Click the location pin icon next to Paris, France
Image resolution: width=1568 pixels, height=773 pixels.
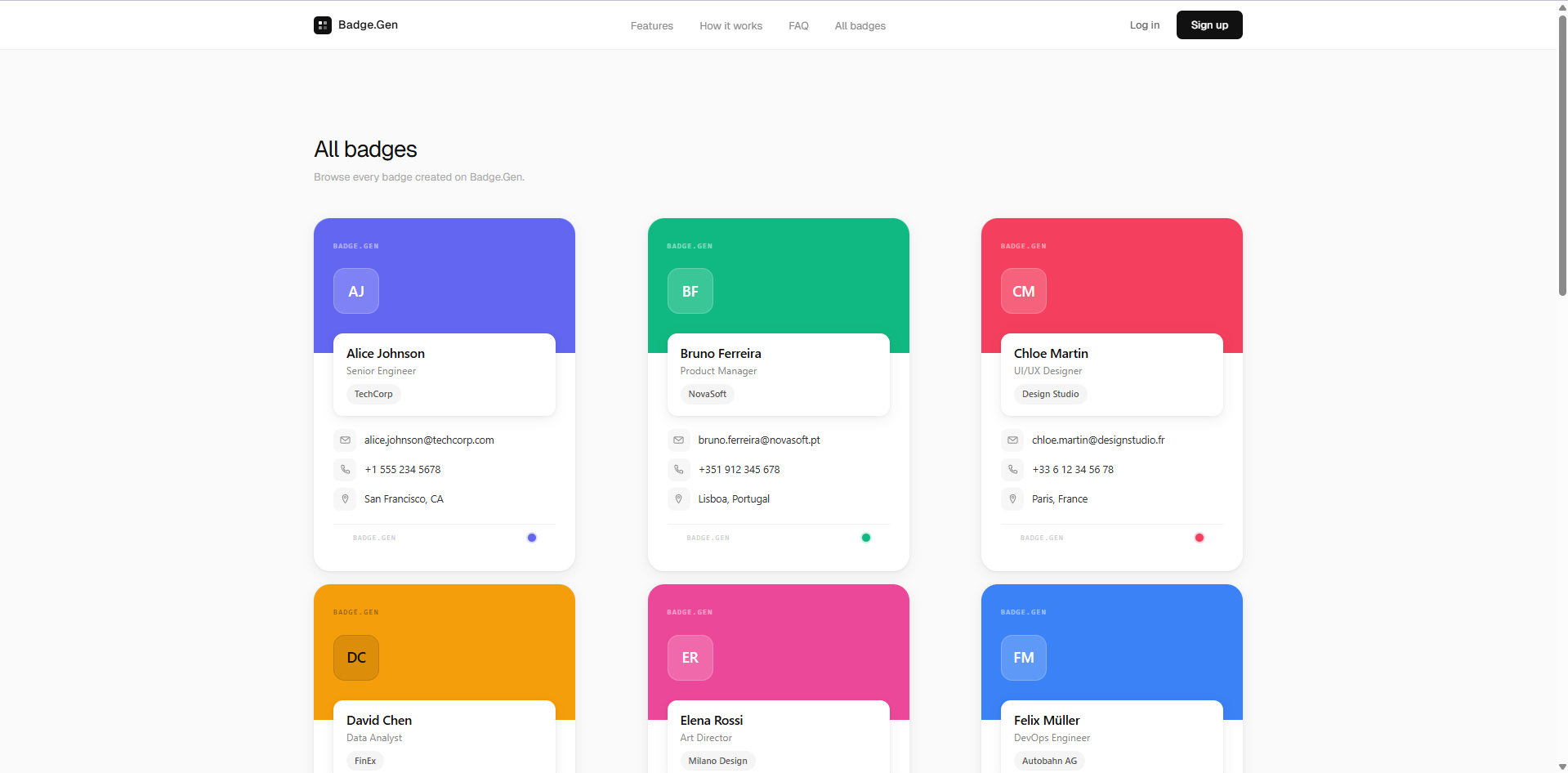coord(1012,499)
